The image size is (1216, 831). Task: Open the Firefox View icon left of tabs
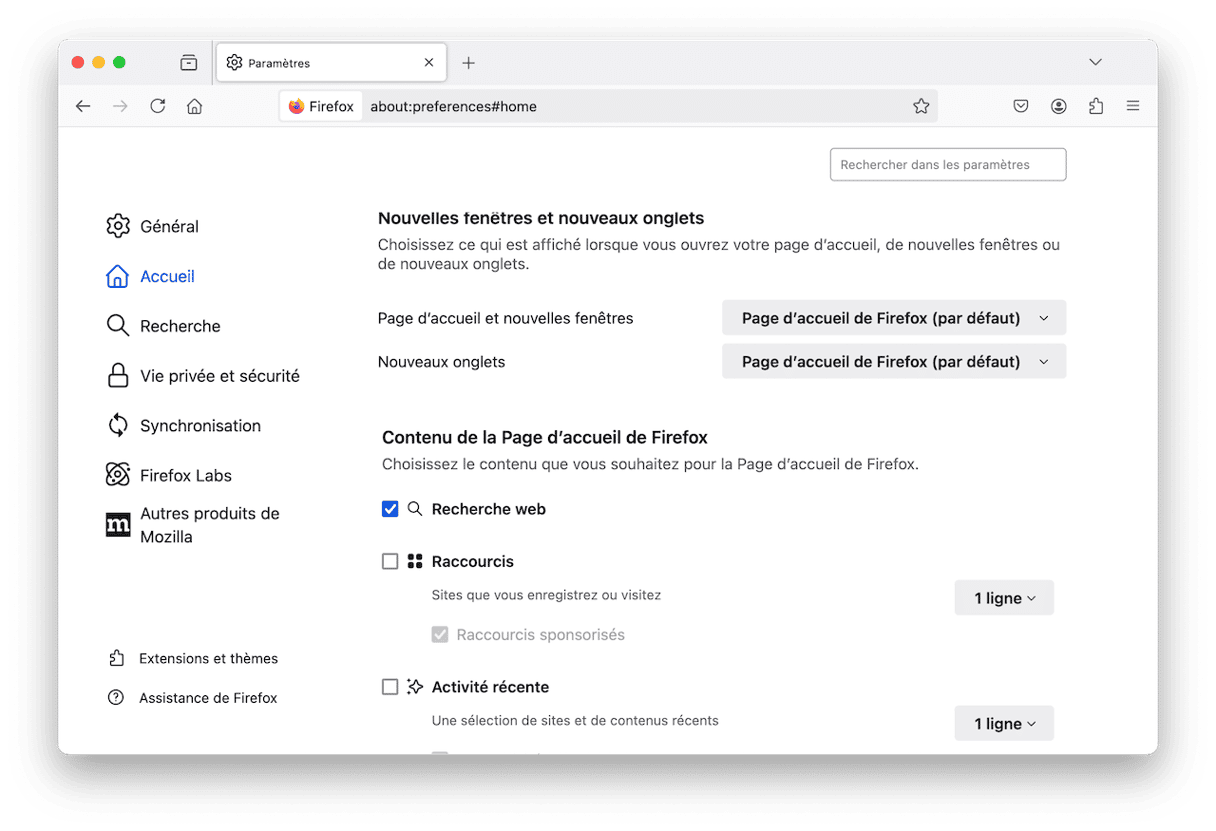(x=189, y=63)
